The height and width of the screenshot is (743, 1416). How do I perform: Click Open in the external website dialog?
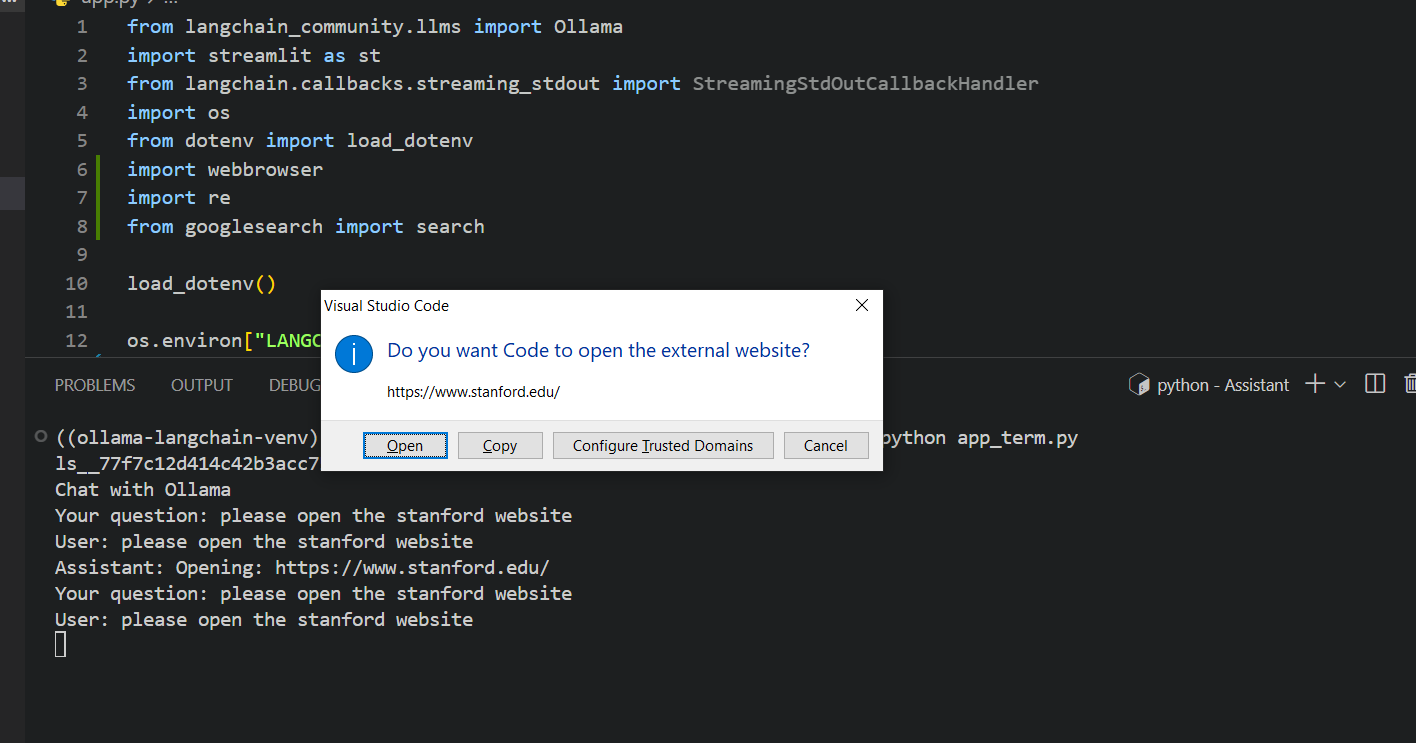click(405, 446)
